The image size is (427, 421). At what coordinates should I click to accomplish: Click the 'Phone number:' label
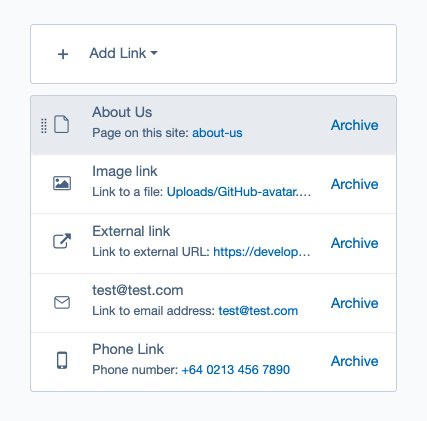click(135, 370)
